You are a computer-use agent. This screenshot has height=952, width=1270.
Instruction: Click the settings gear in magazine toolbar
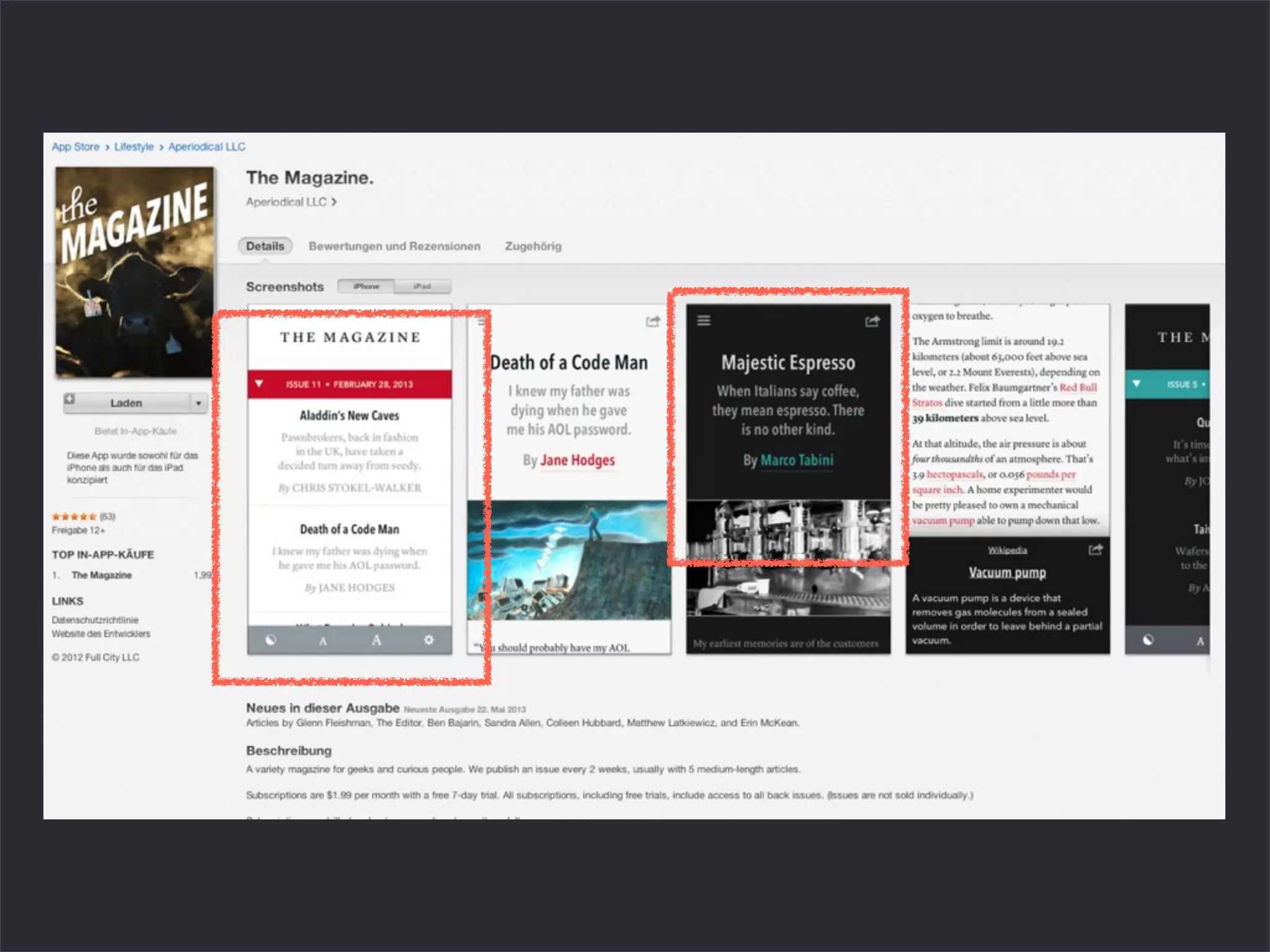click(429, 640)
